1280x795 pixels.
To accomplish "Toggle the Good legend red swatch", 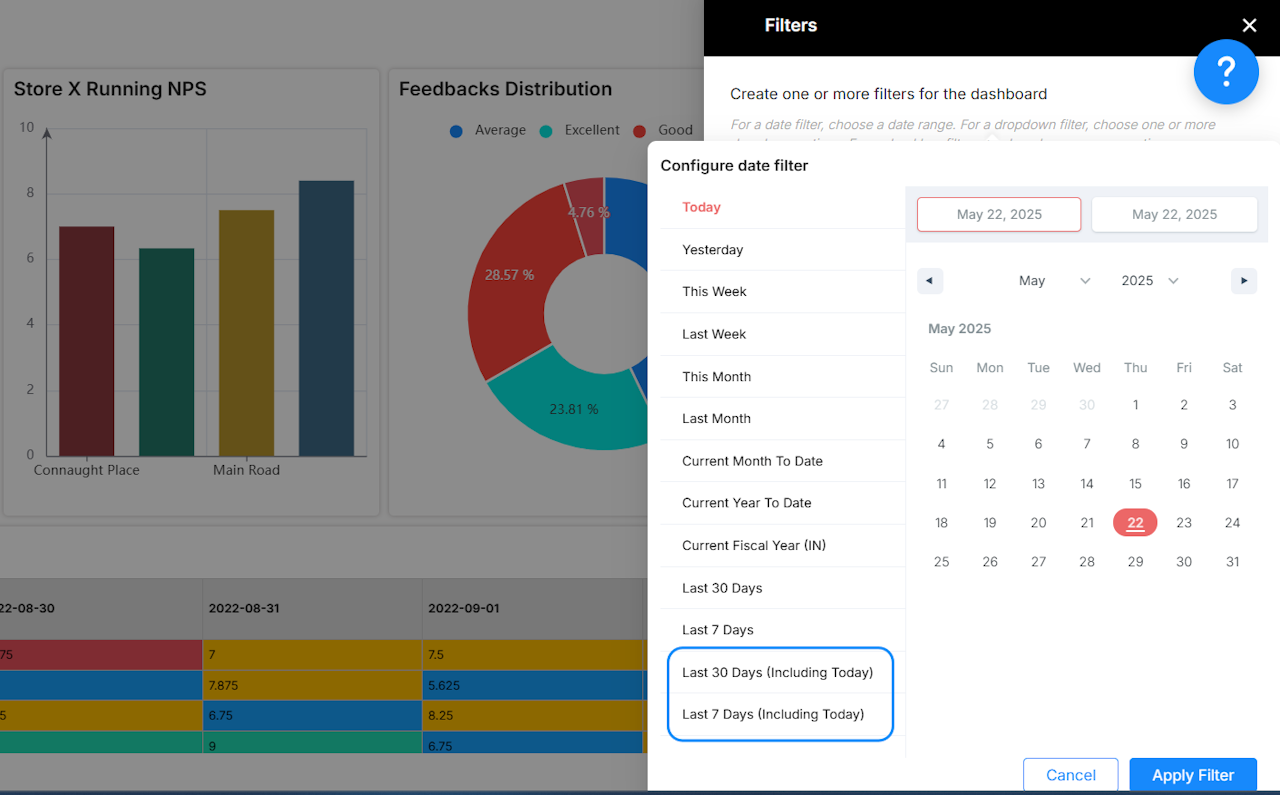I will (x=640, y=131).
